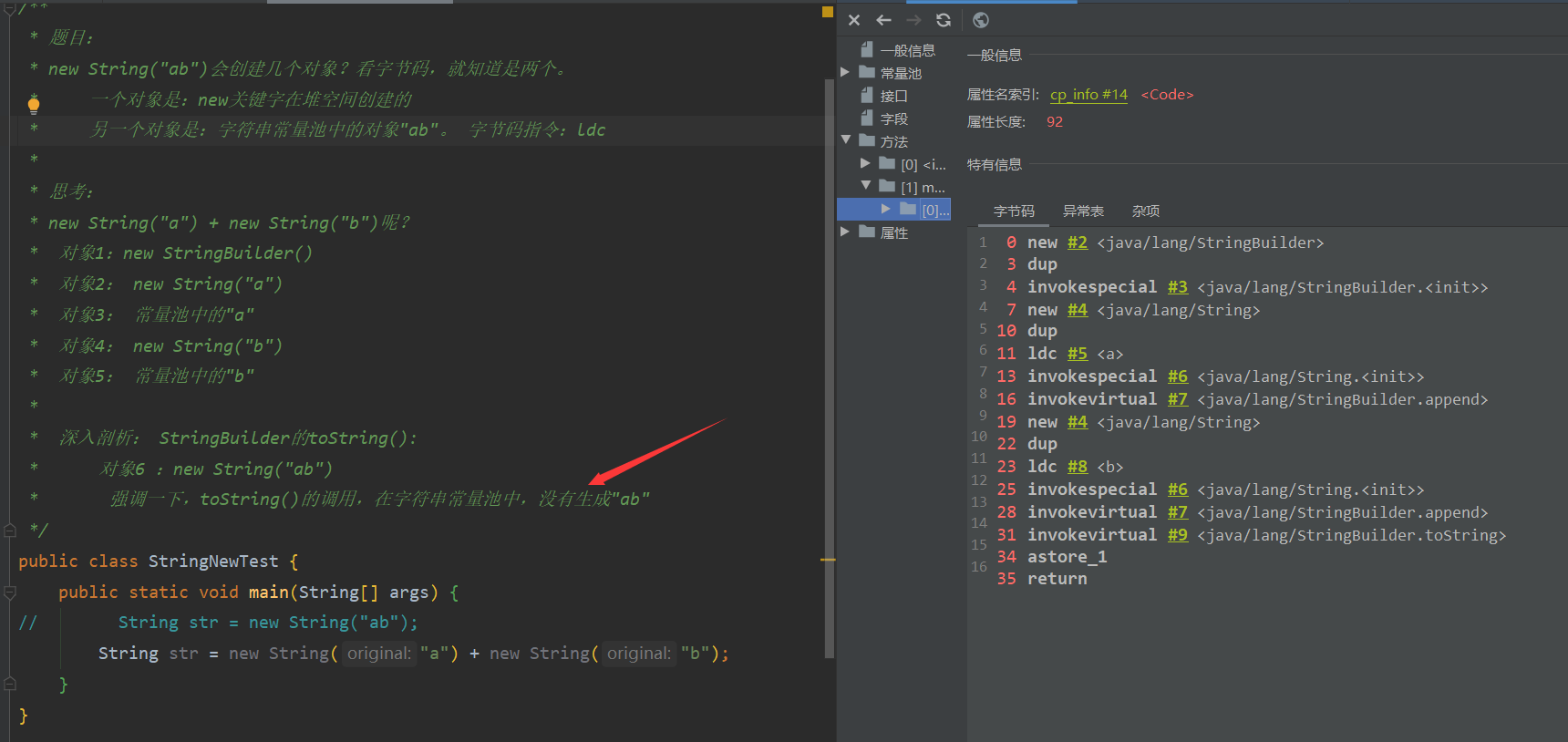This screenshot has height=742, width=1568.
Task: Click the 接口 file icon
Action: (x=867, y=95)
